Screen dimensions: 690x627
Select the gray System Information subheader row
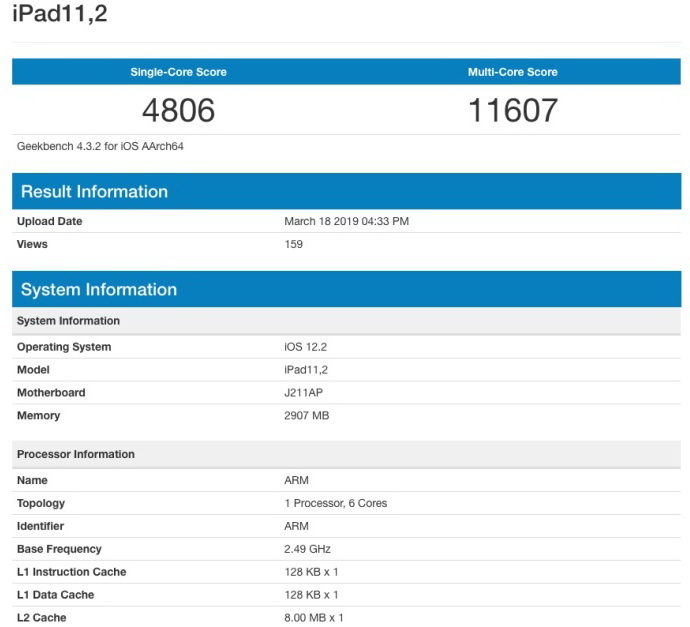coord(346,321)
